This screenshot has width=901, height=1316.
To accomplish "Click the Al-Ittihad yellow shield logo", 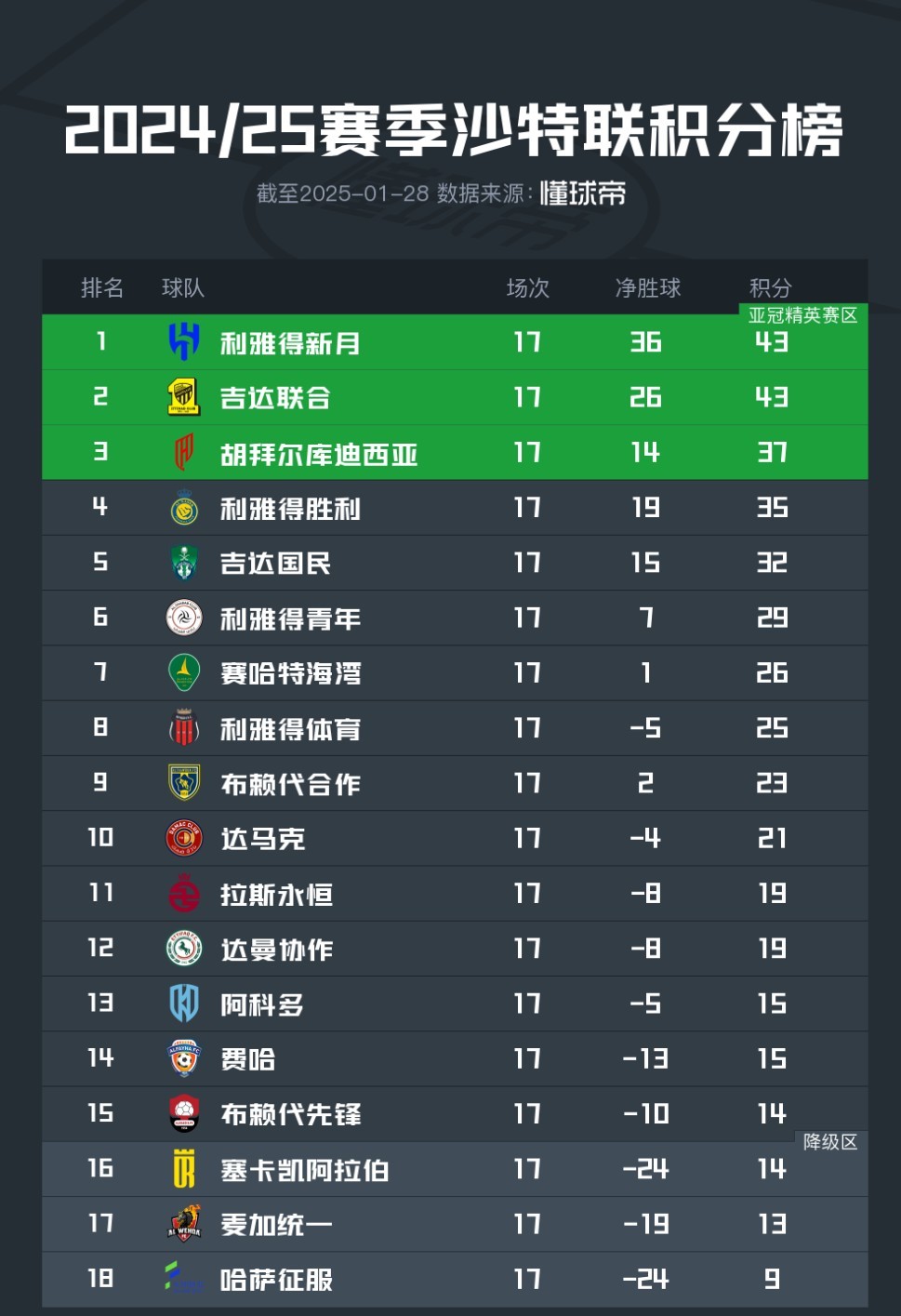I will (x=184, y=397).
